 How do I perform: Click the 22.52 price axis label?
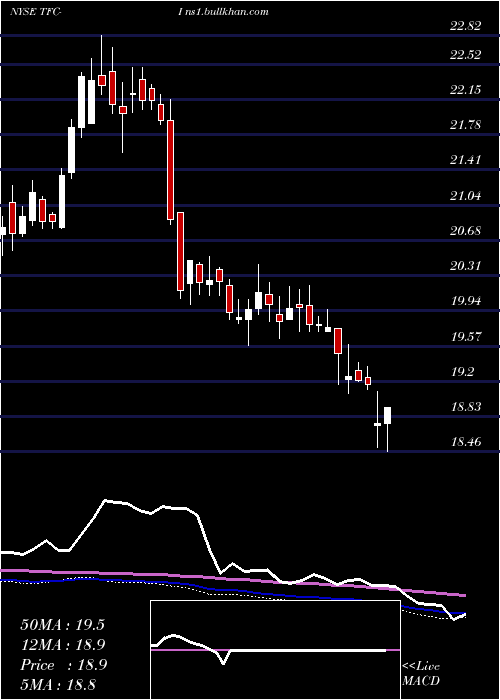[466, 54]
